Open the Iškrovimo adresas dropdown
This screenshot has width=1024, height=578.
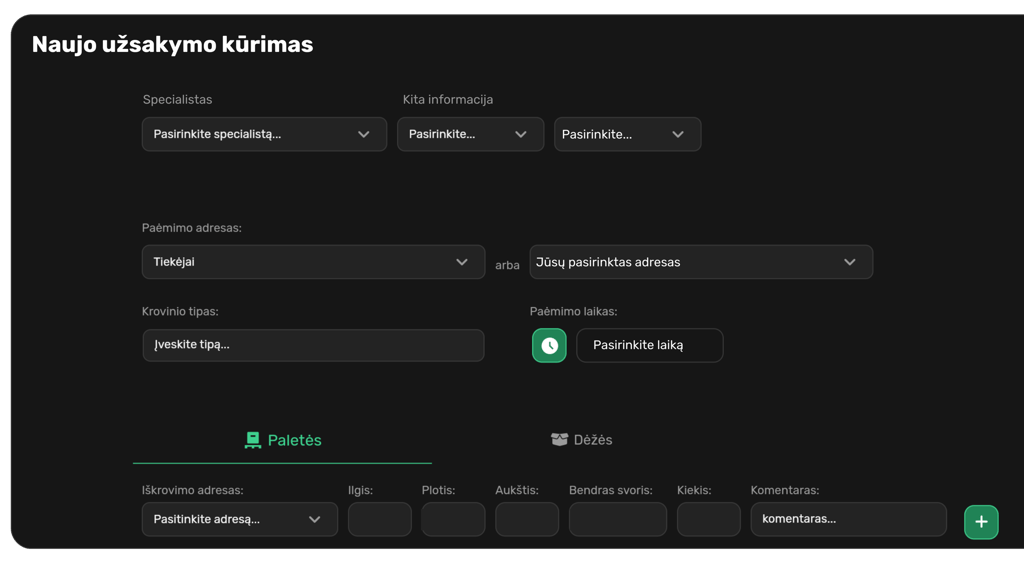click(239, 520)
